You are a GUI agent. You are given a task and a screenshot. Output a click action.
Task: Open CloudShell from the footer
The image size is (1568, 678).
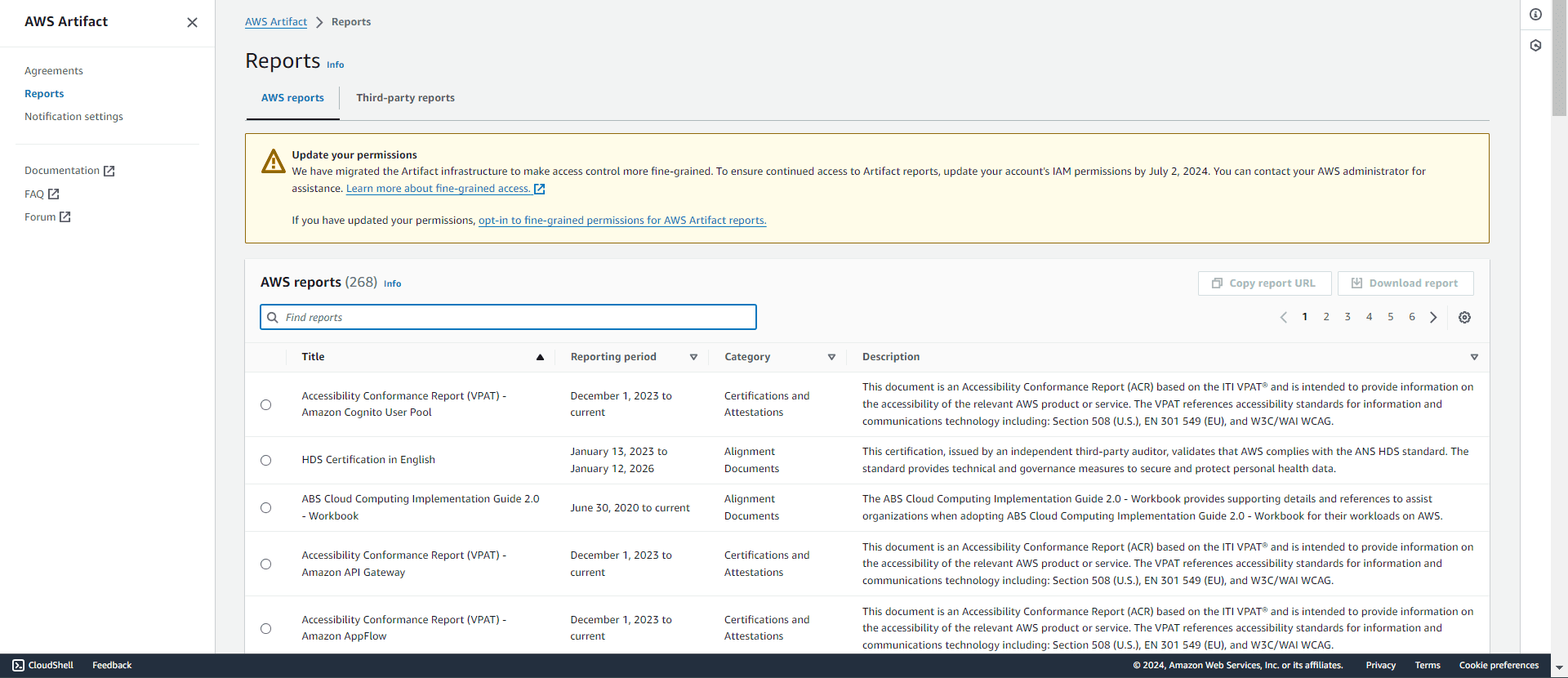(x=42, y=665)
